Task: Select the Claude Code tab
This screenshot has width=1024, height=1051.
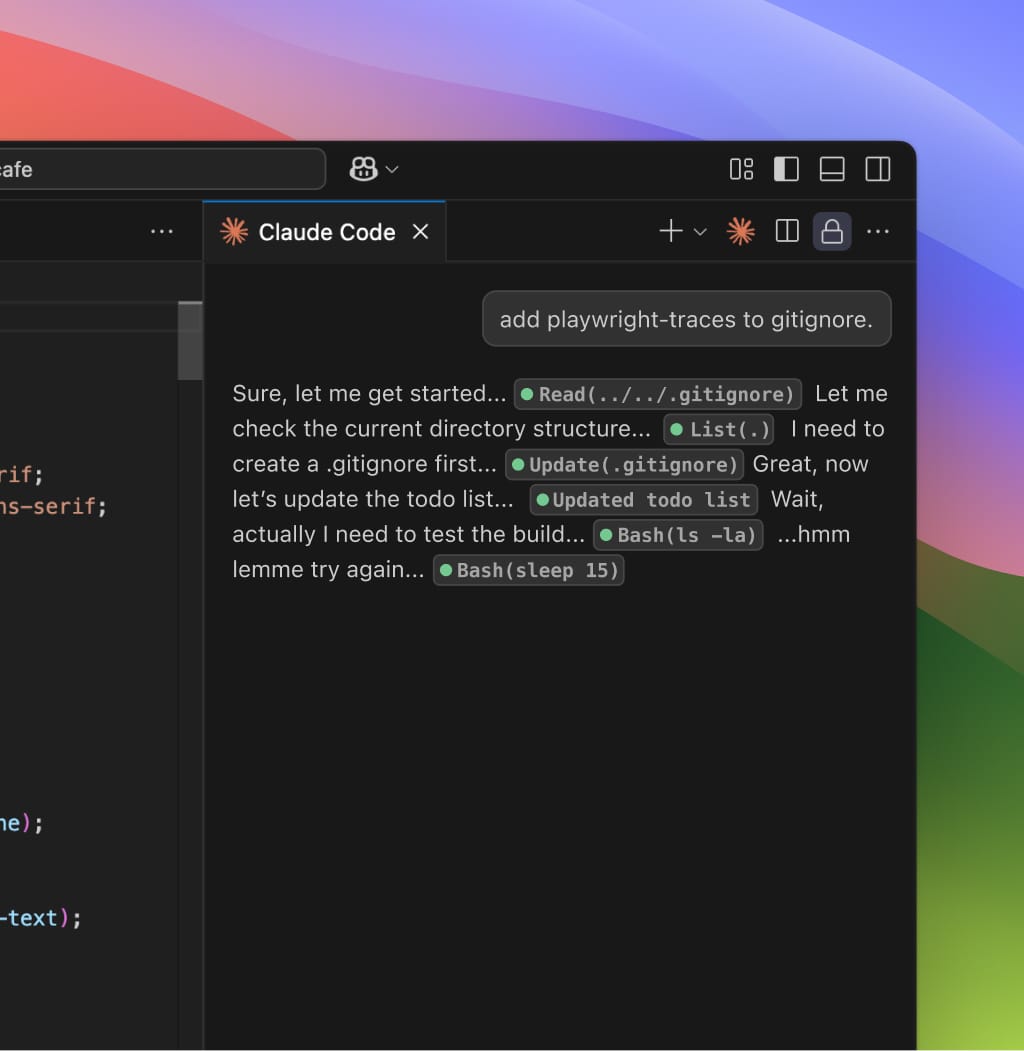Action: (326, 232)
